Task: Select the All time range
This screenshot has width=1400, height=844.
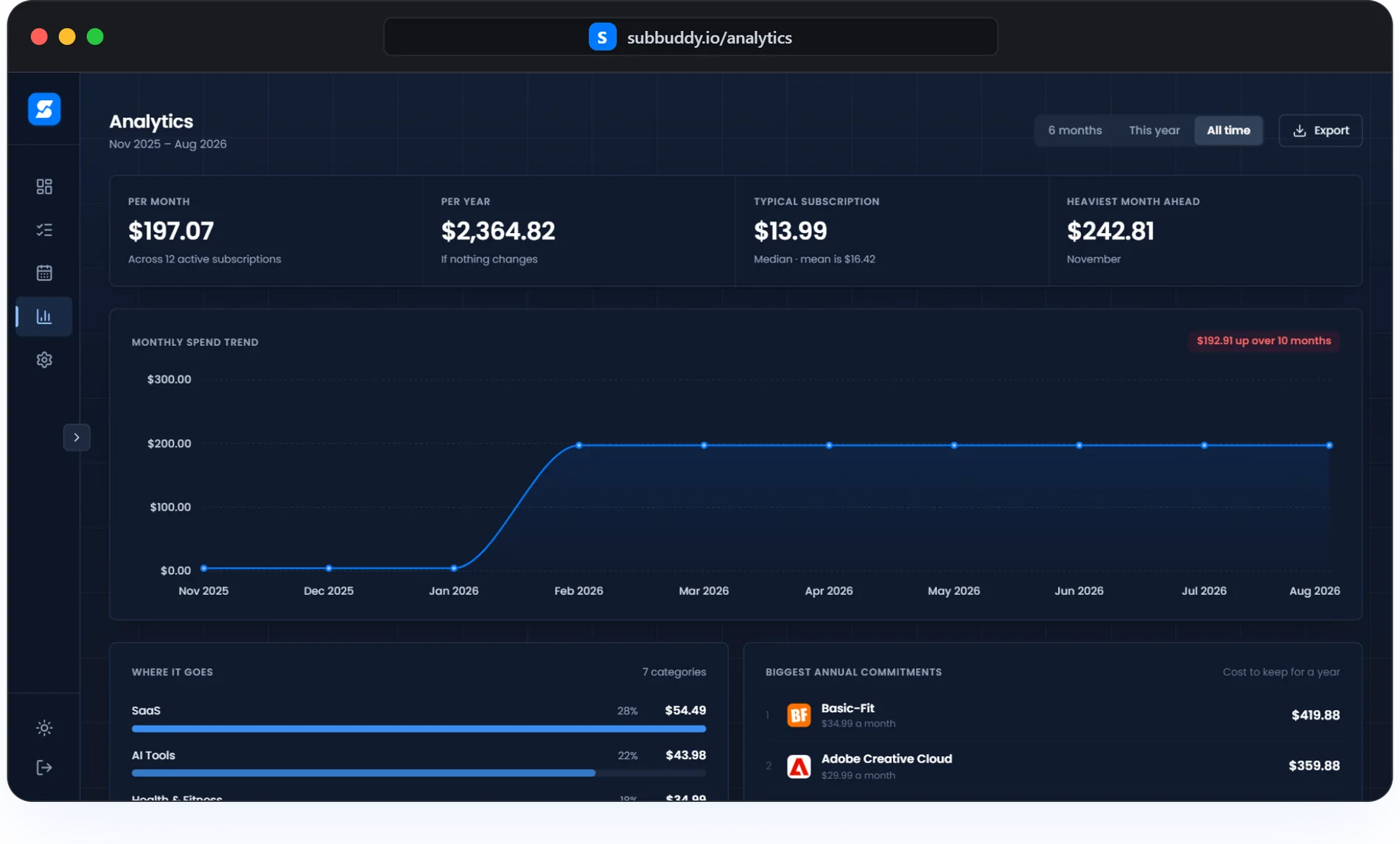Action: tap(1228, 130)
